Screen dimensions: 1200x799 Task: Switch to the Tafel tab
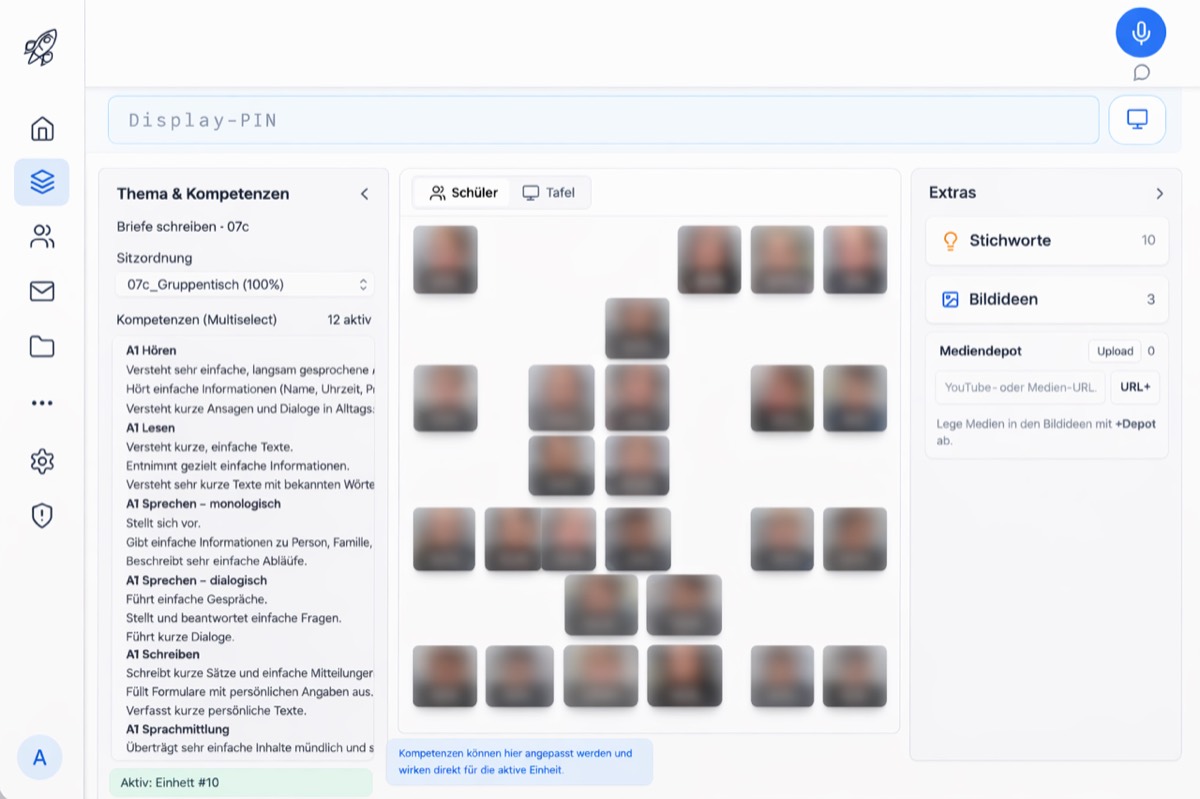click(549, 193)
